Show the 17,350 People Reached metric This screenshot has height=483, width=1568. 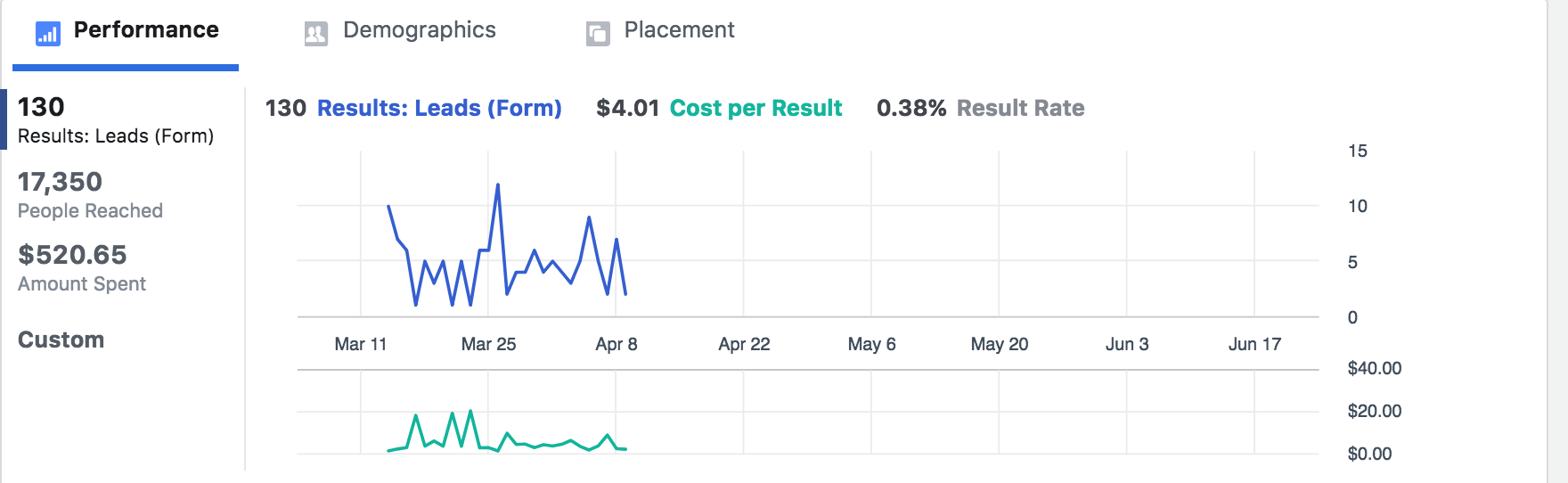point(90,194)
